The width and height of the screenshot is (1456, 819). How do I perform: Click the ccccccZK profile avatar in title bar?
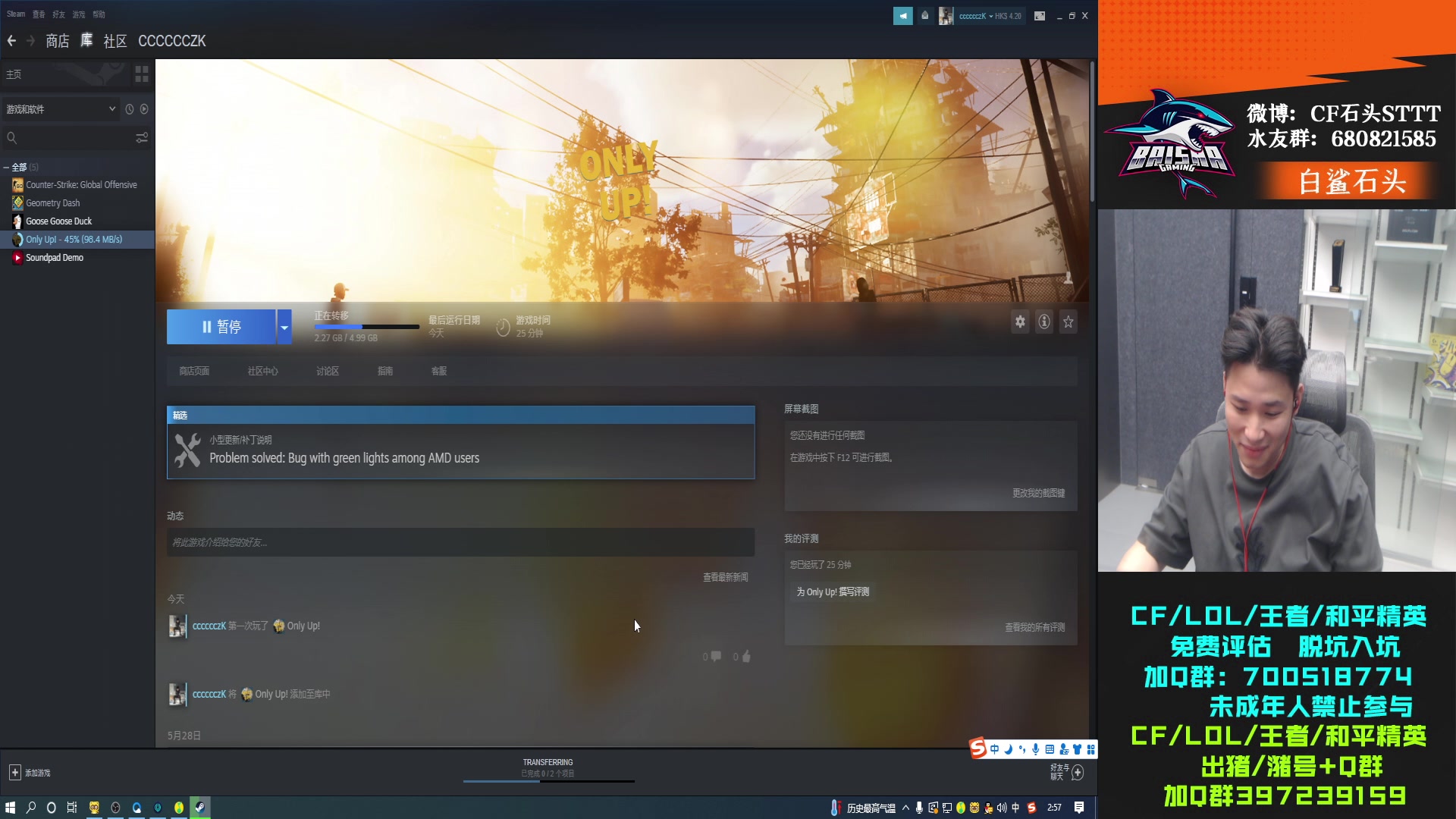pos(946,16)
